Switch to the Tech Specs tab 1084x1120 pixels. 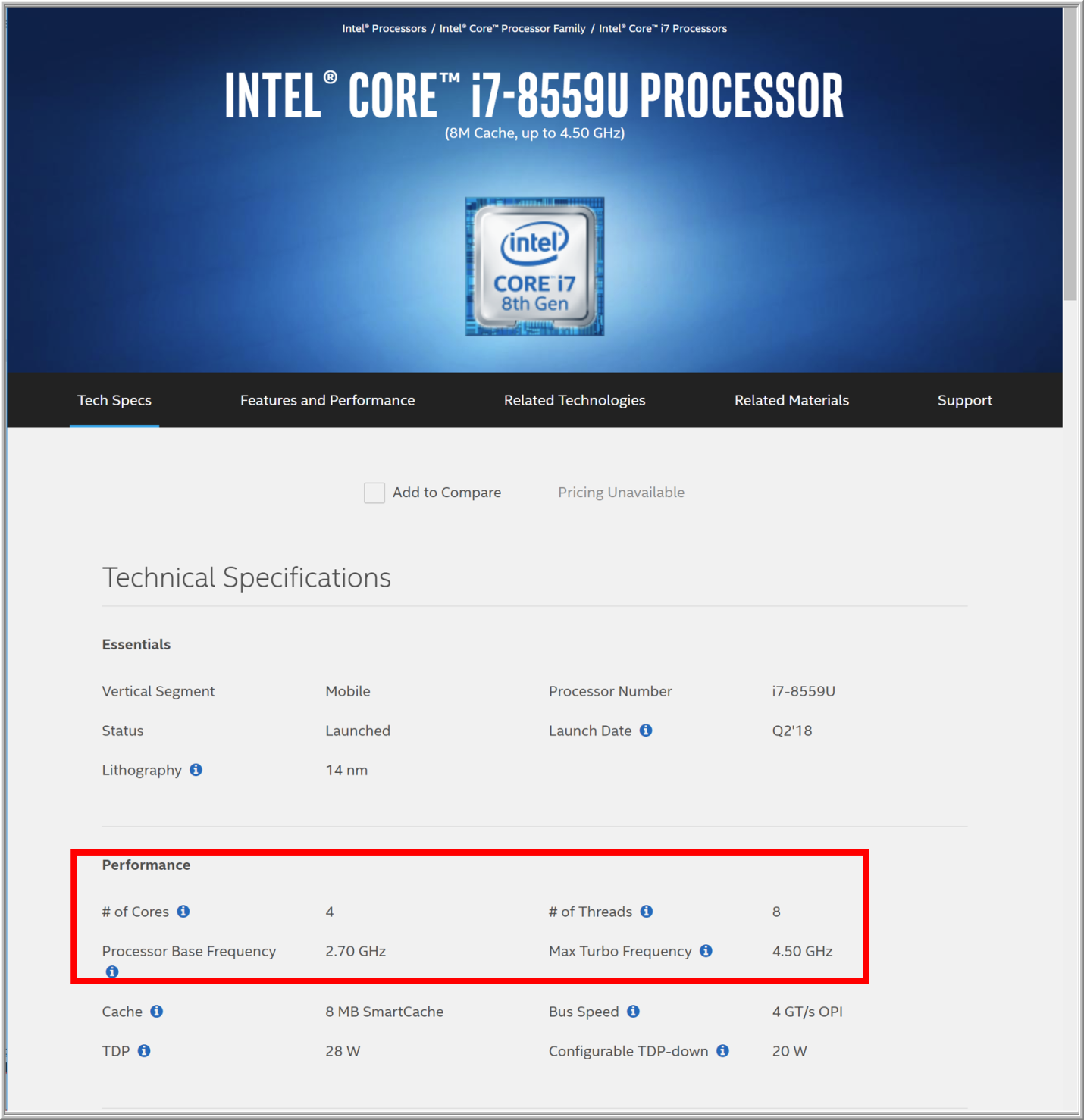(x=114, y=400)
